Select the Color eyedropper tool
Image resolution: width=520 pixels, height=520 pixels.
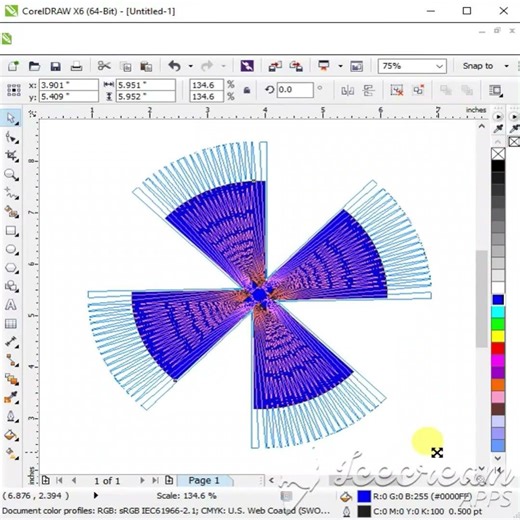tap(11, 398)
